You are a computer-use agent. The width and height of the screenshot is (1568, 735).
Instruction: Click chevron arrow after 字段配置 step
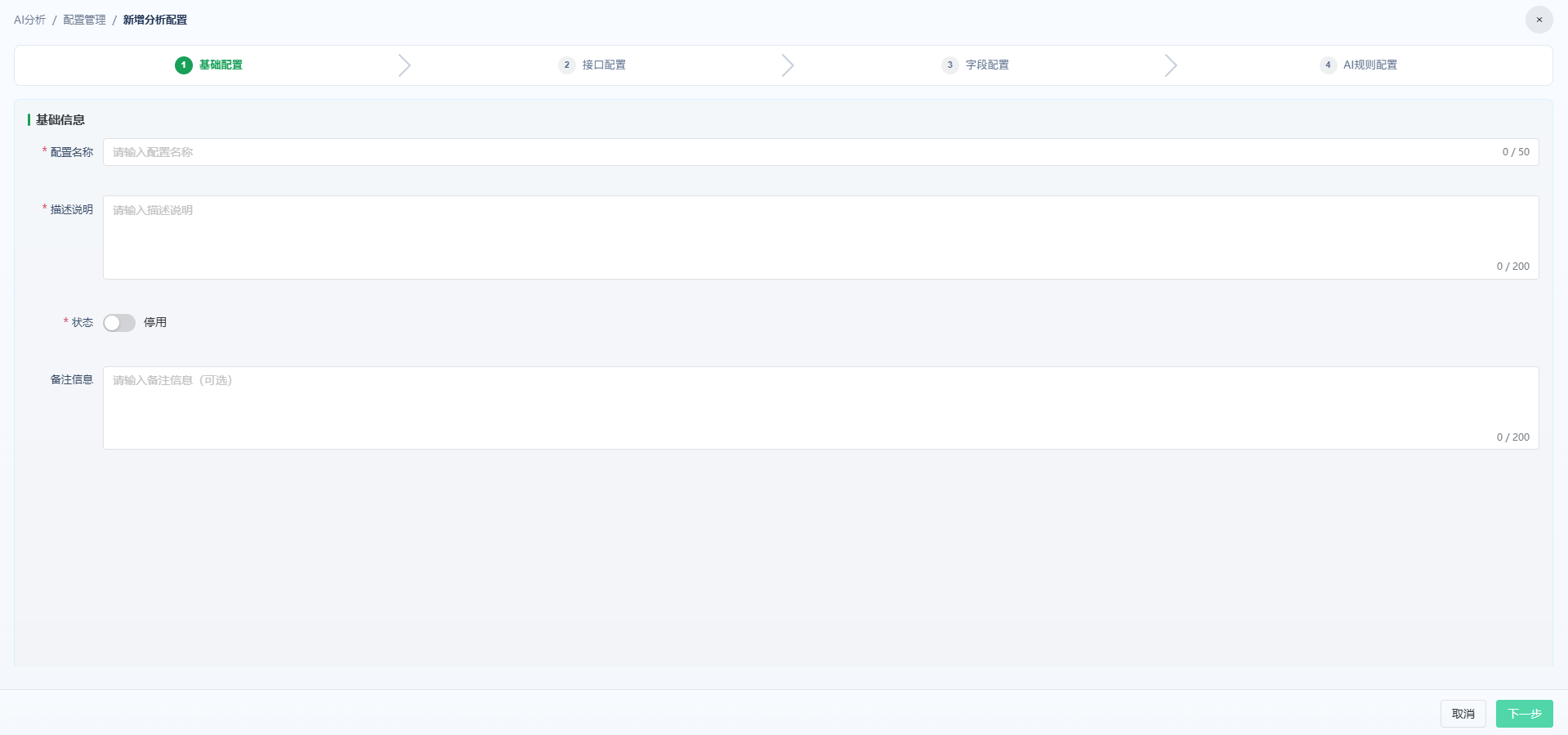tap(1171, 65)
